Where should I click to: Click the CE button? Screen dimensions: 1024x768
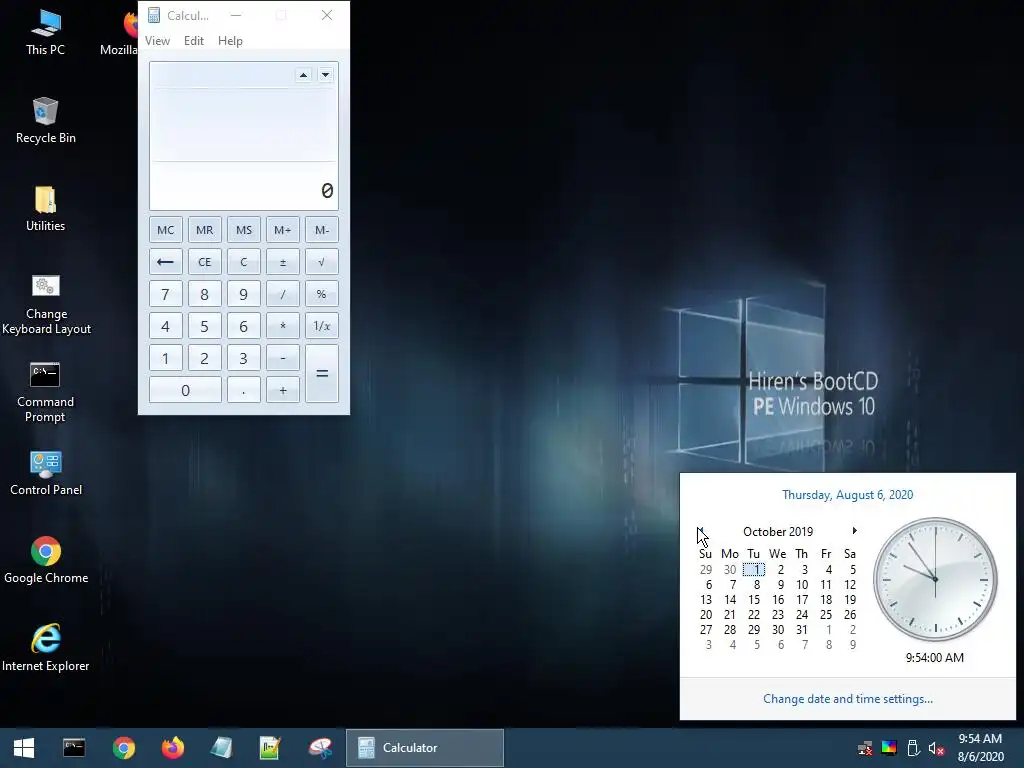(x=204, y=262)
